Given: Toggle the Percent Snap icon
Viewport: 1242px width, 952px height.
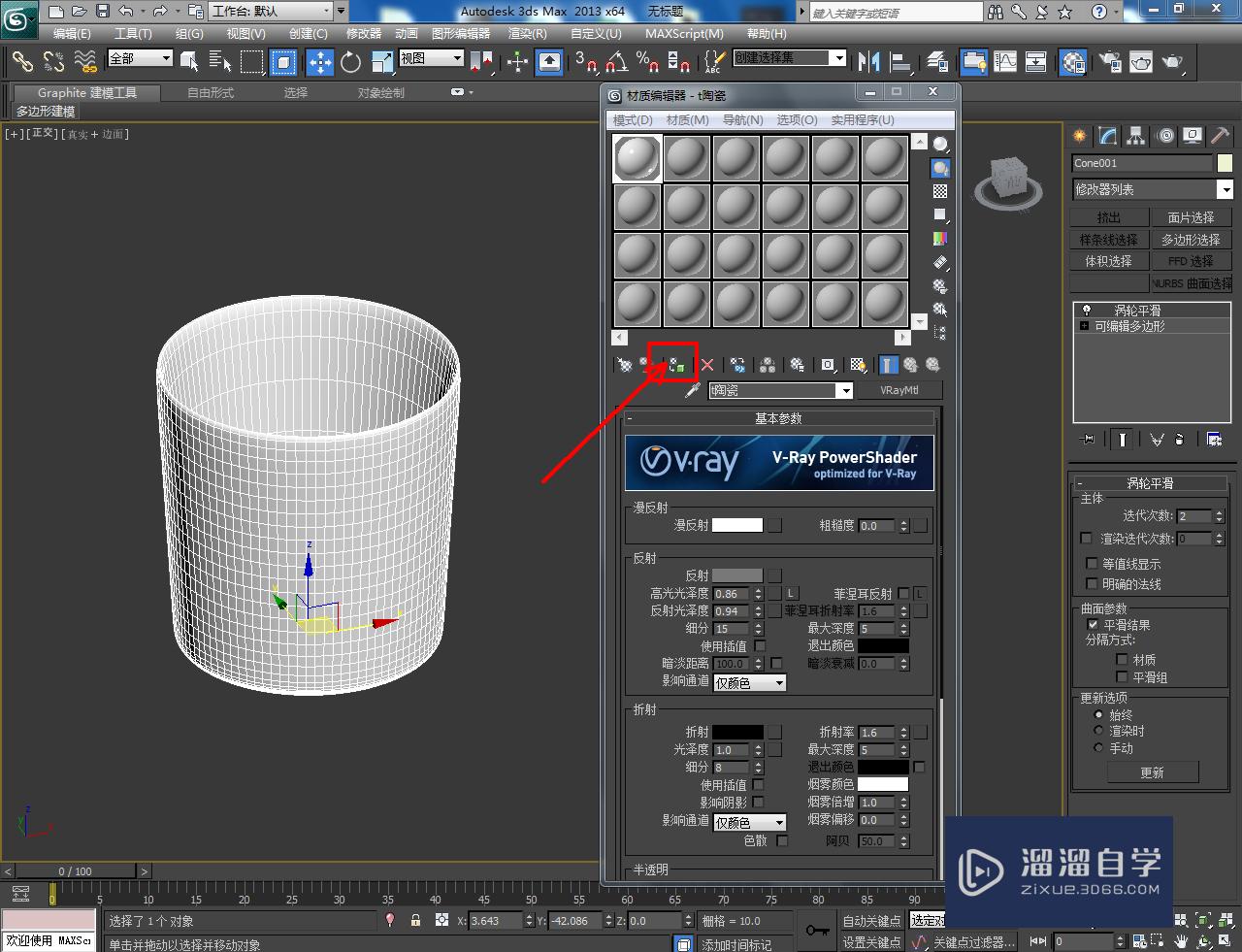Looking at the screenshot, I should coord(647,62).
